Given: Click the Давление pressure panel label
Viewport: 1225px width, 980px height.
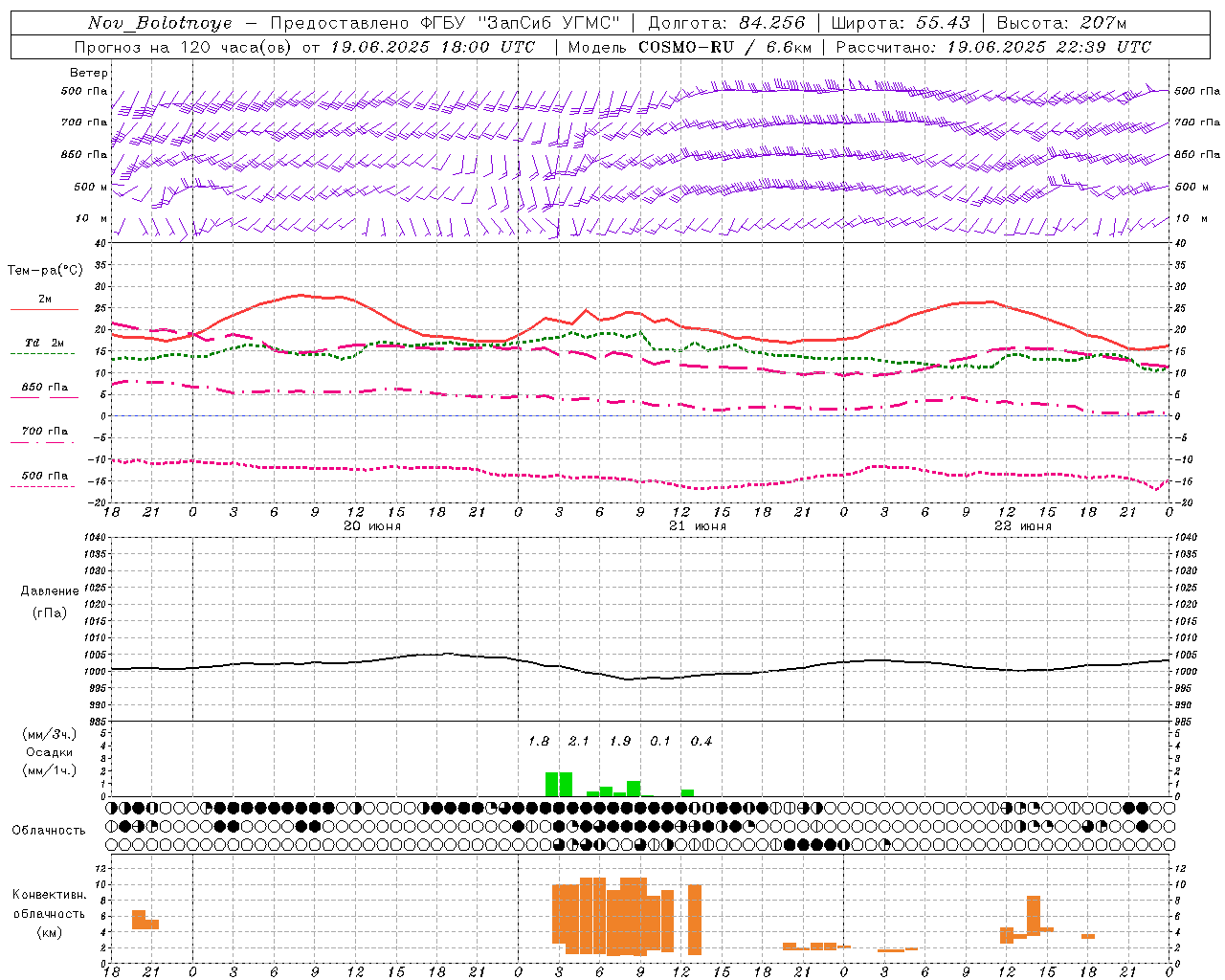Looking at the screenshot, I should point(50,591).
